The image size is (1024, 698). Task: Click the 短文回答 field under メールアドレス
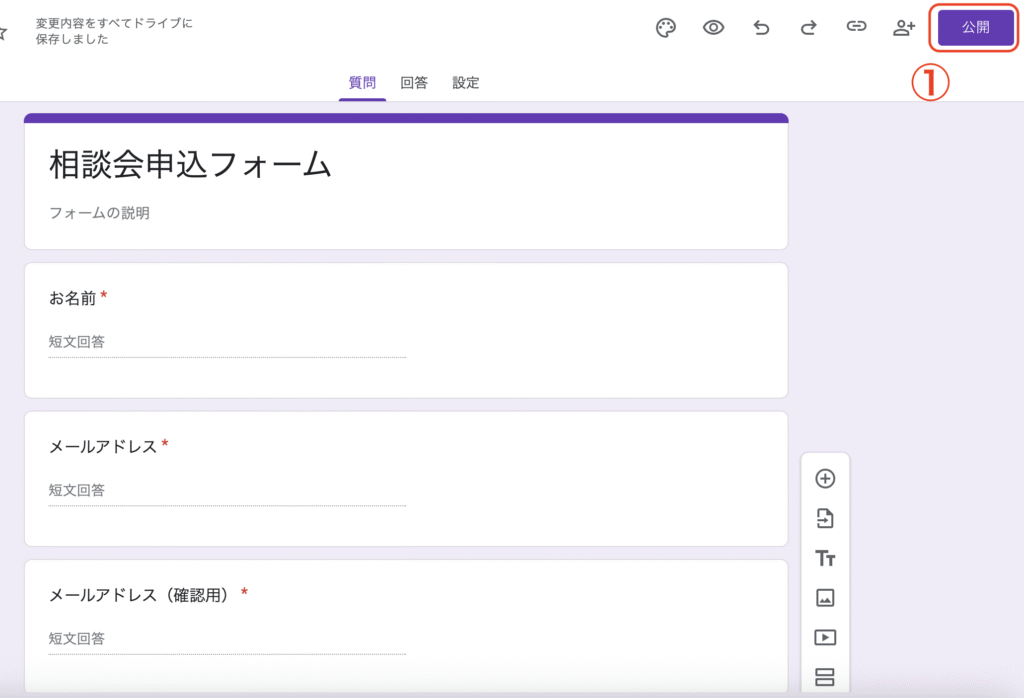pos(227,490)
